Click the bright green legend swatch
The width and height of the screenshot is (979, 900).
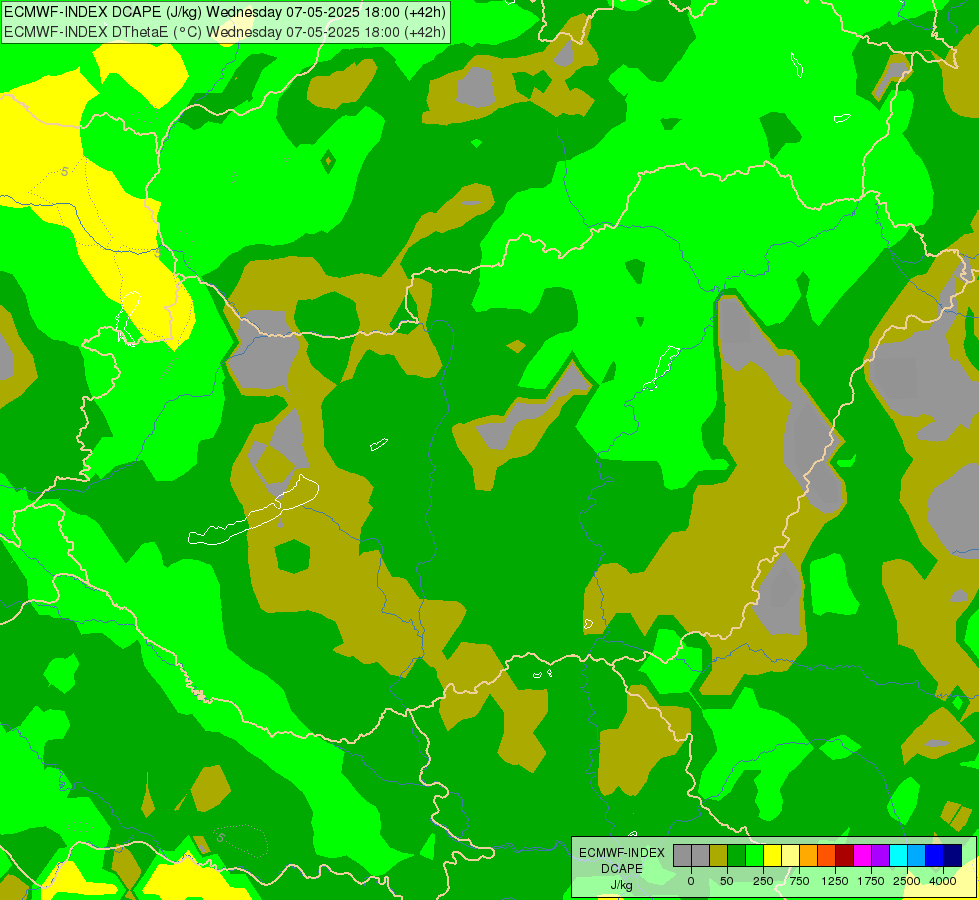[754, 855]
